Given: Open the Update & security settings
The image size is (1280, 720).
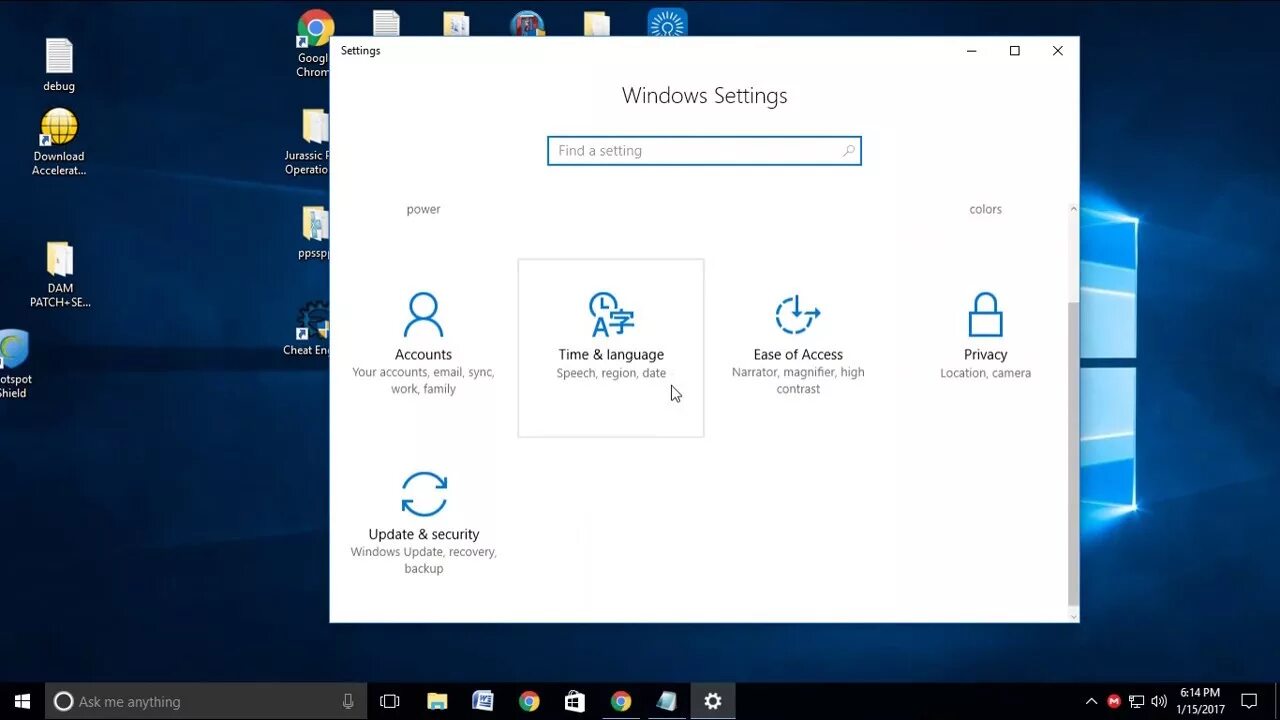Looking at the screenshot, I should tap(423, 525).
